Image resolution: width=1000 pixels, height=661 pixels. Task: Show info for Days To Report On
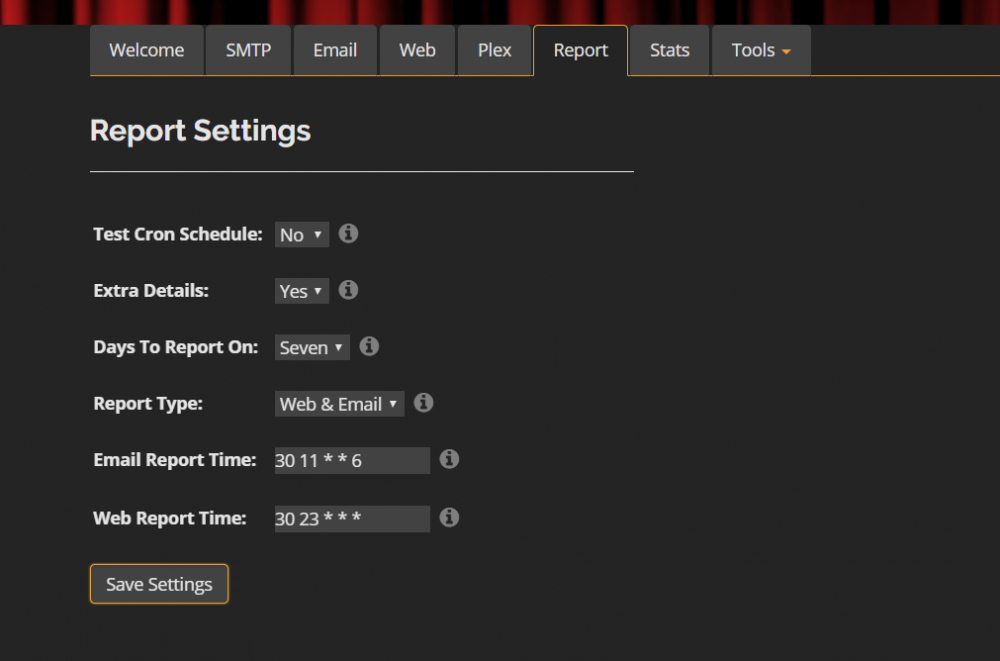[x=369, y=346]
